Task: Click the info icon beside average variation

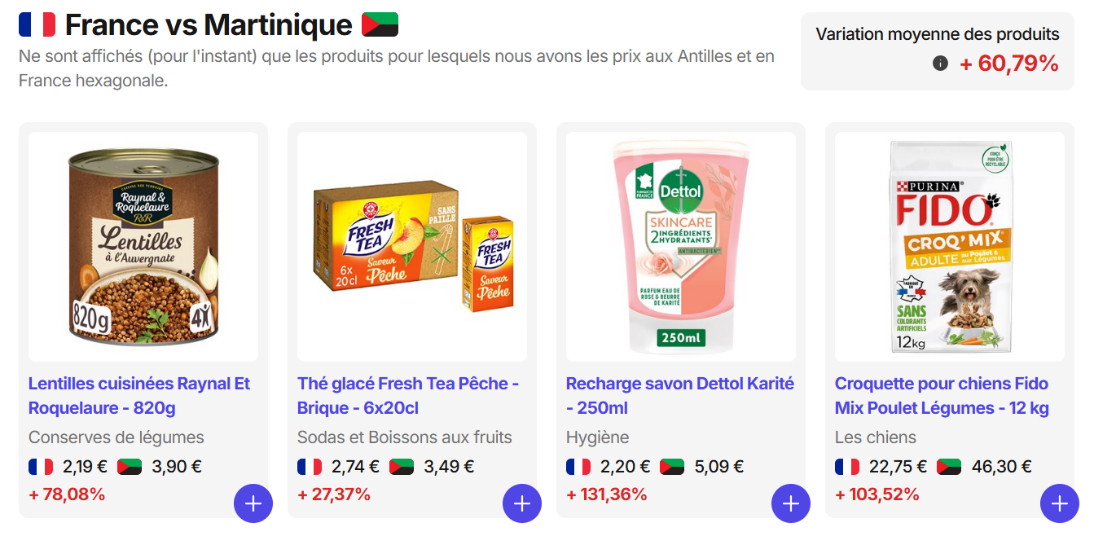Action: [x=940, y=64]
